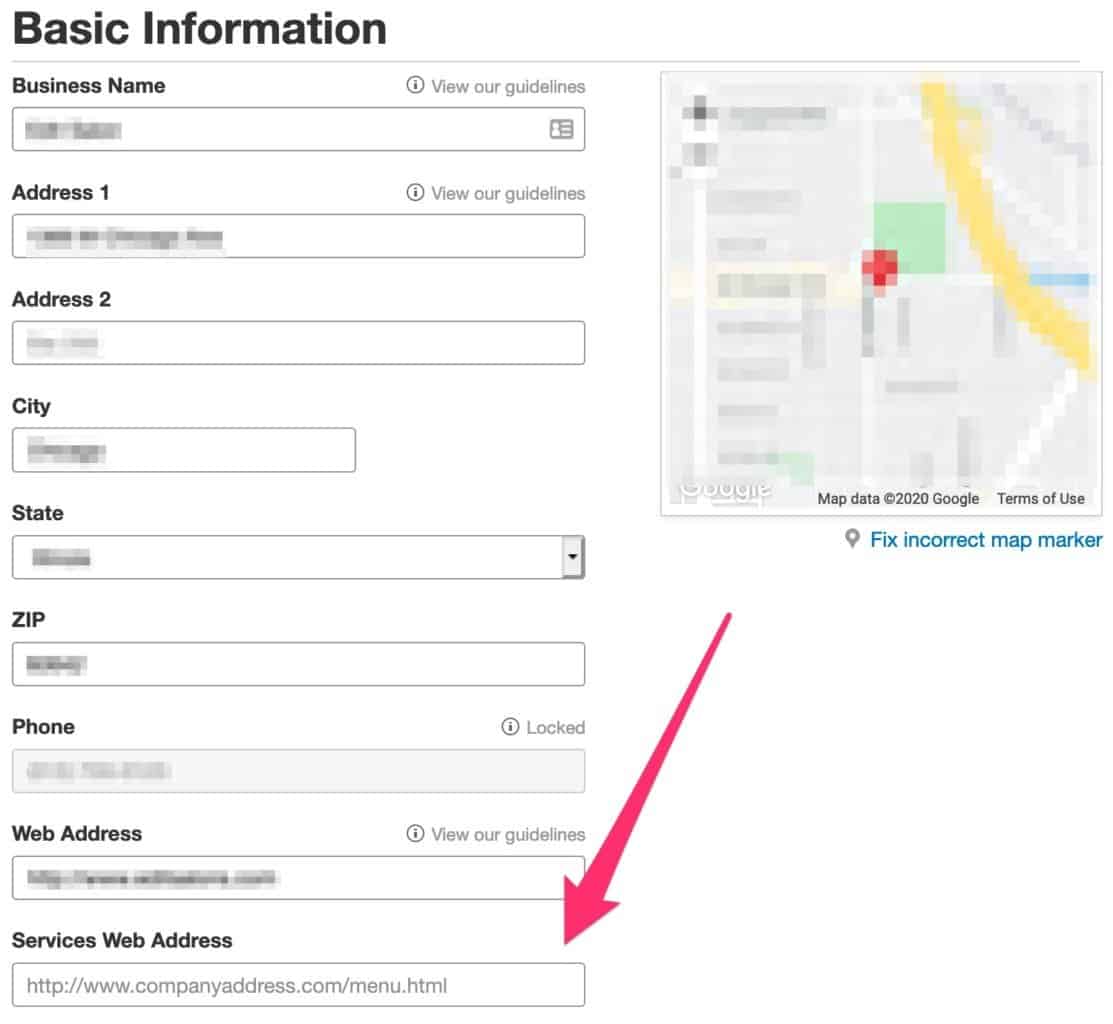The image size is (1113, 1024).
Task: Click the map preview image
Action: [880, 290]
